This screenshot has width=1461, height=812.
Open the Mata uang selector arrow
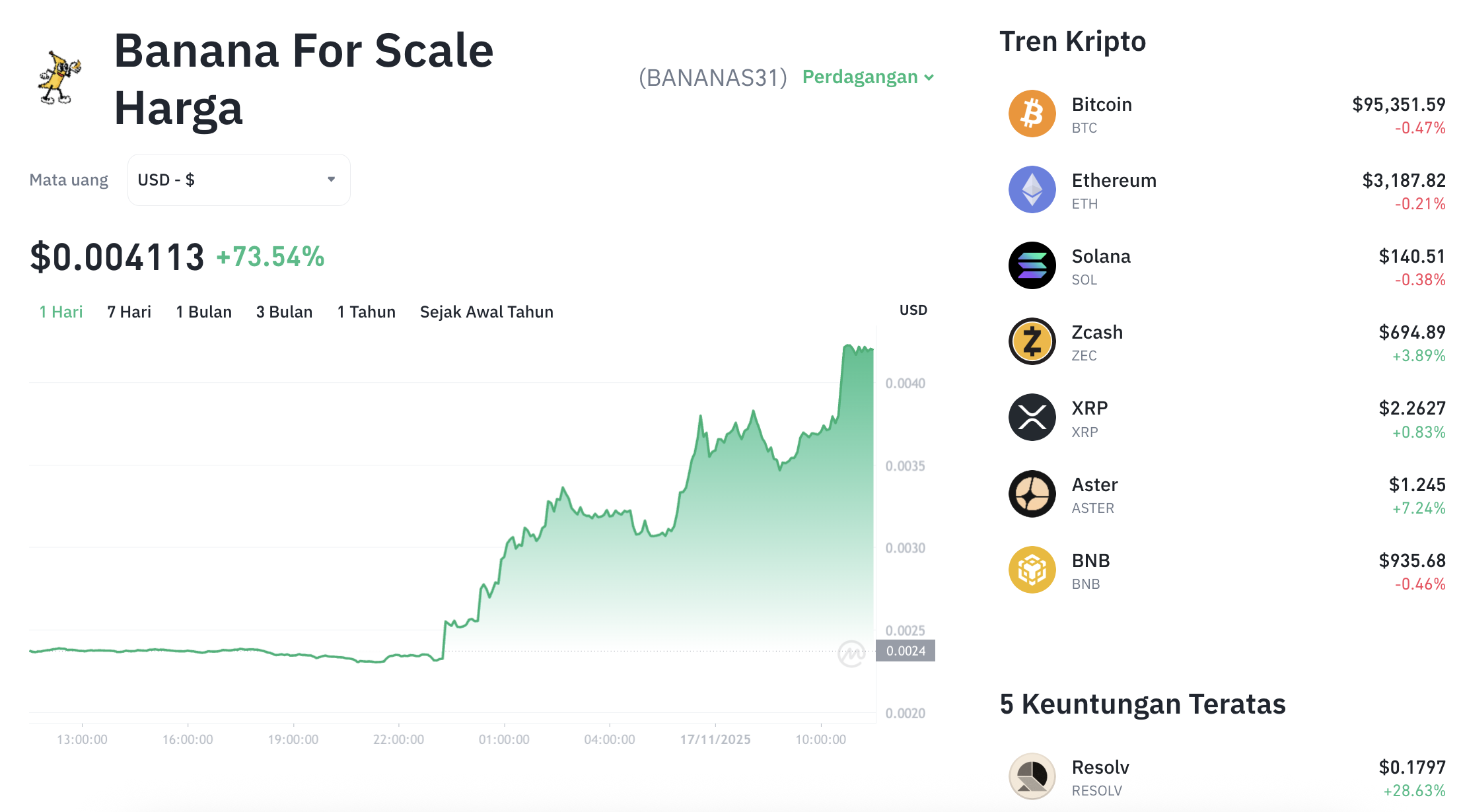coord(331,179)
